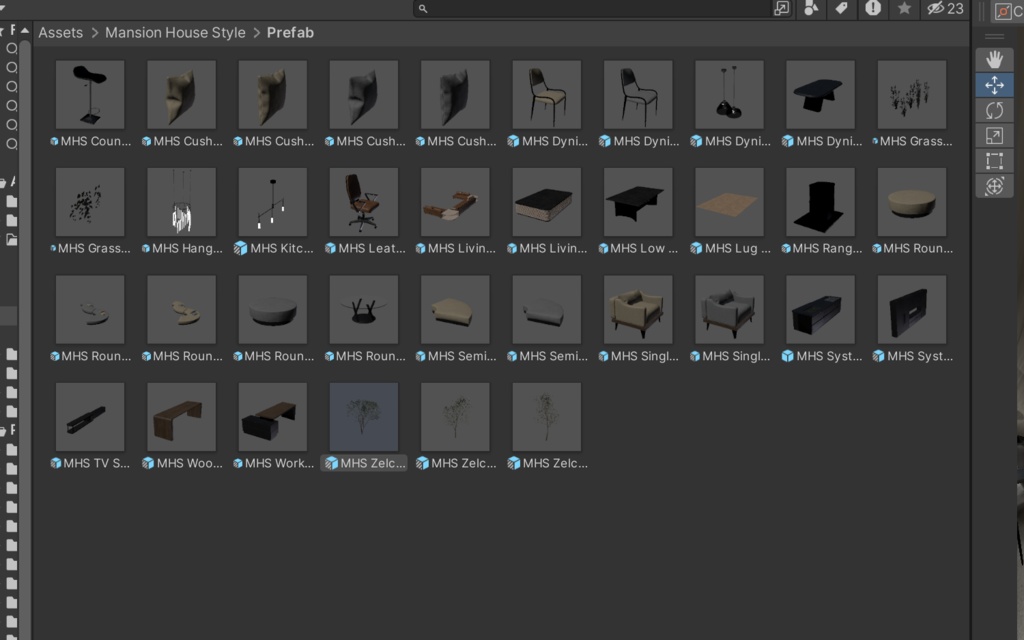Click the label tag filter icon
Screen dimensions: 1024x640
(x=842, y=9)
